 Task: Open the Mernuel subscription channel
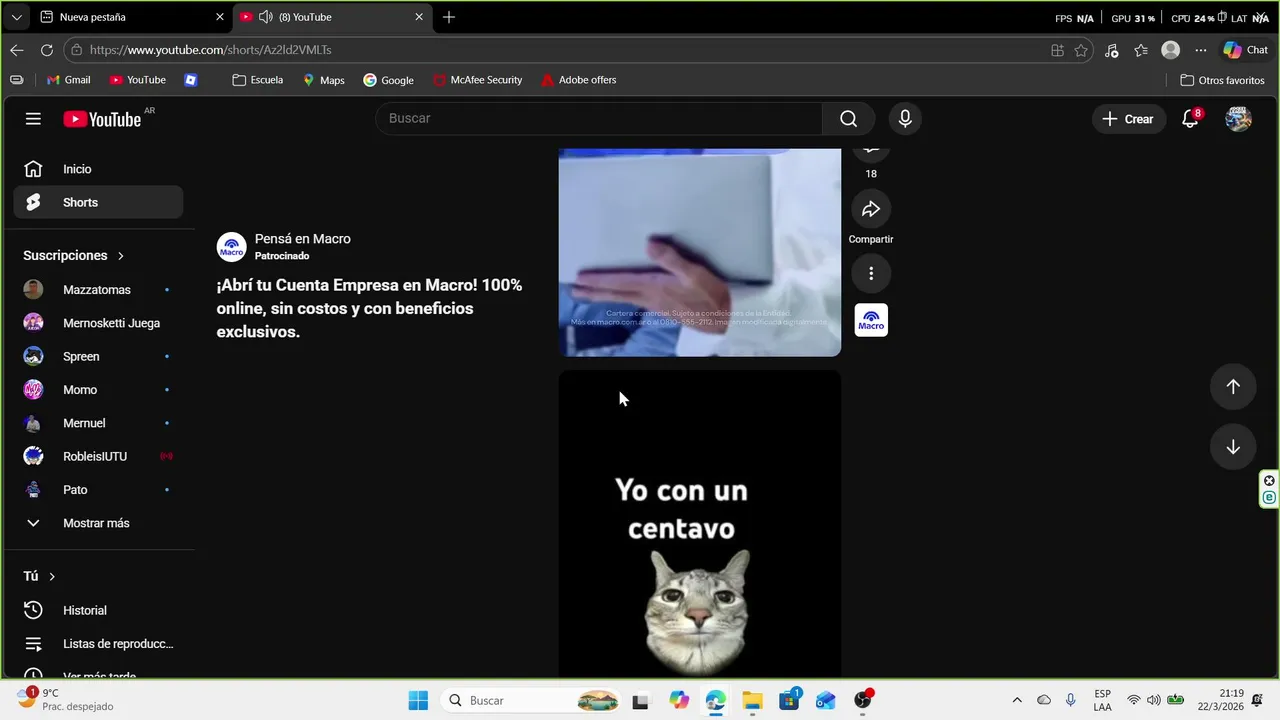pyautogui.click(x=98, y=423)
